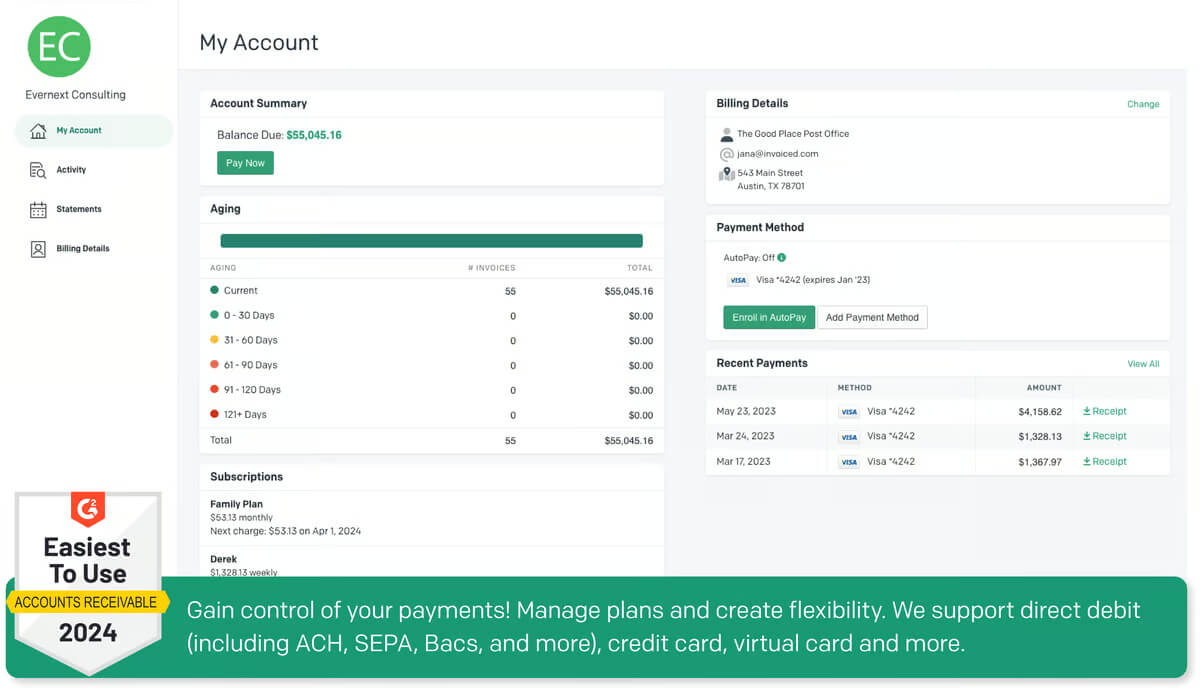The image size is (1200, 688).
Task: Click the $55,045.16 balance due amount
Action: 314,135
